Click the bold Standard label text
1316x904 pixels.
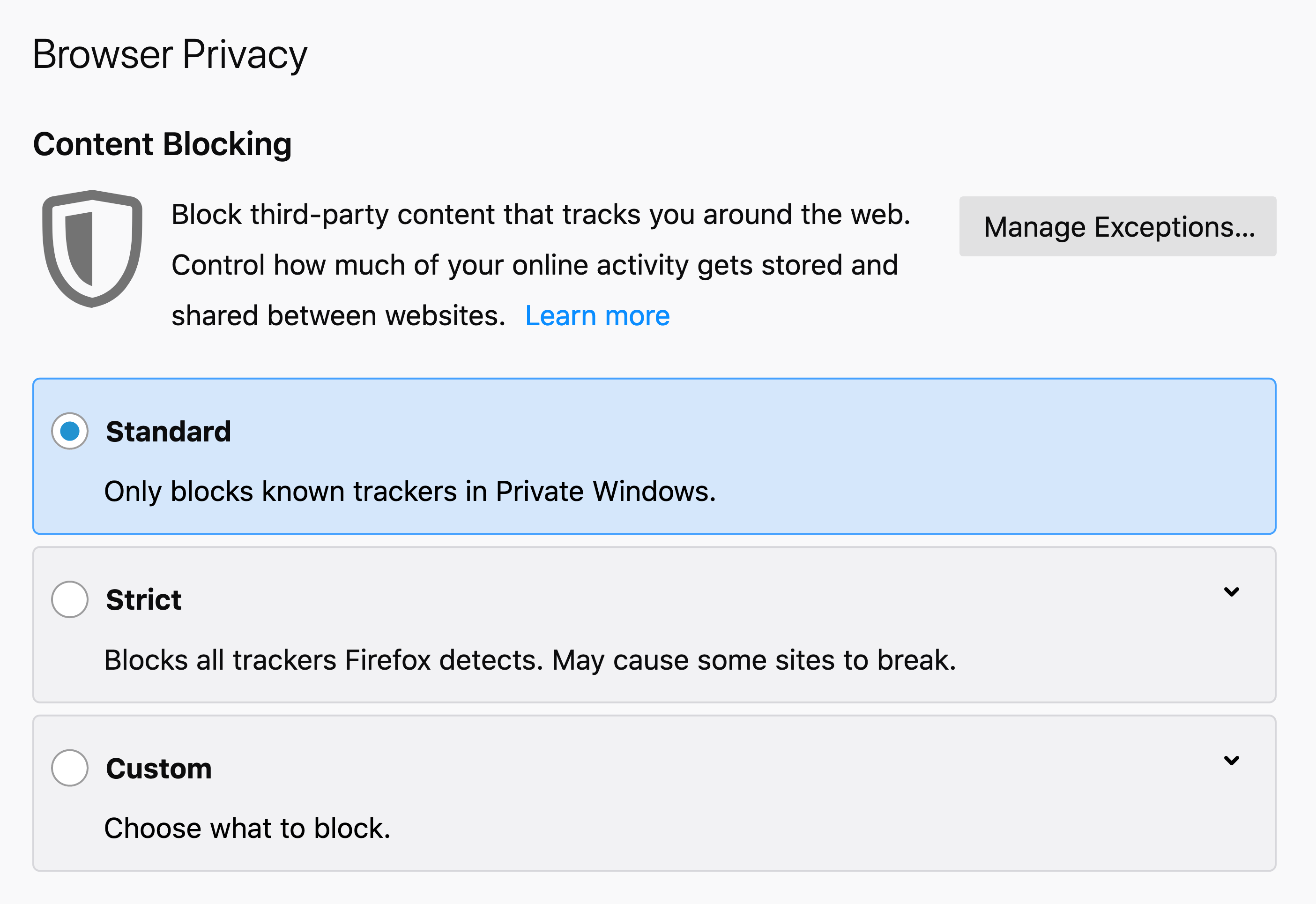point(168,432)
